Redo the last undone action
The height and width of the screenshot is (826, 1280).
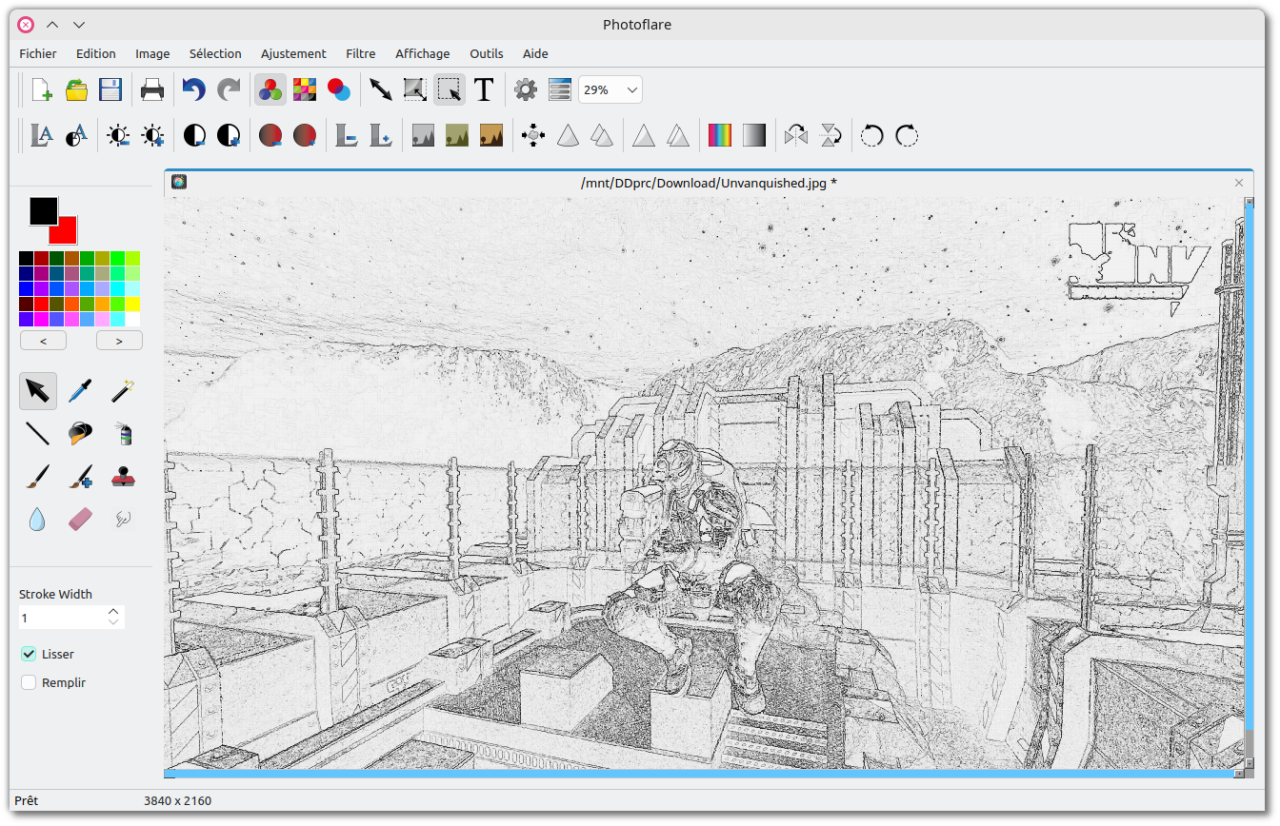(229, 90)
